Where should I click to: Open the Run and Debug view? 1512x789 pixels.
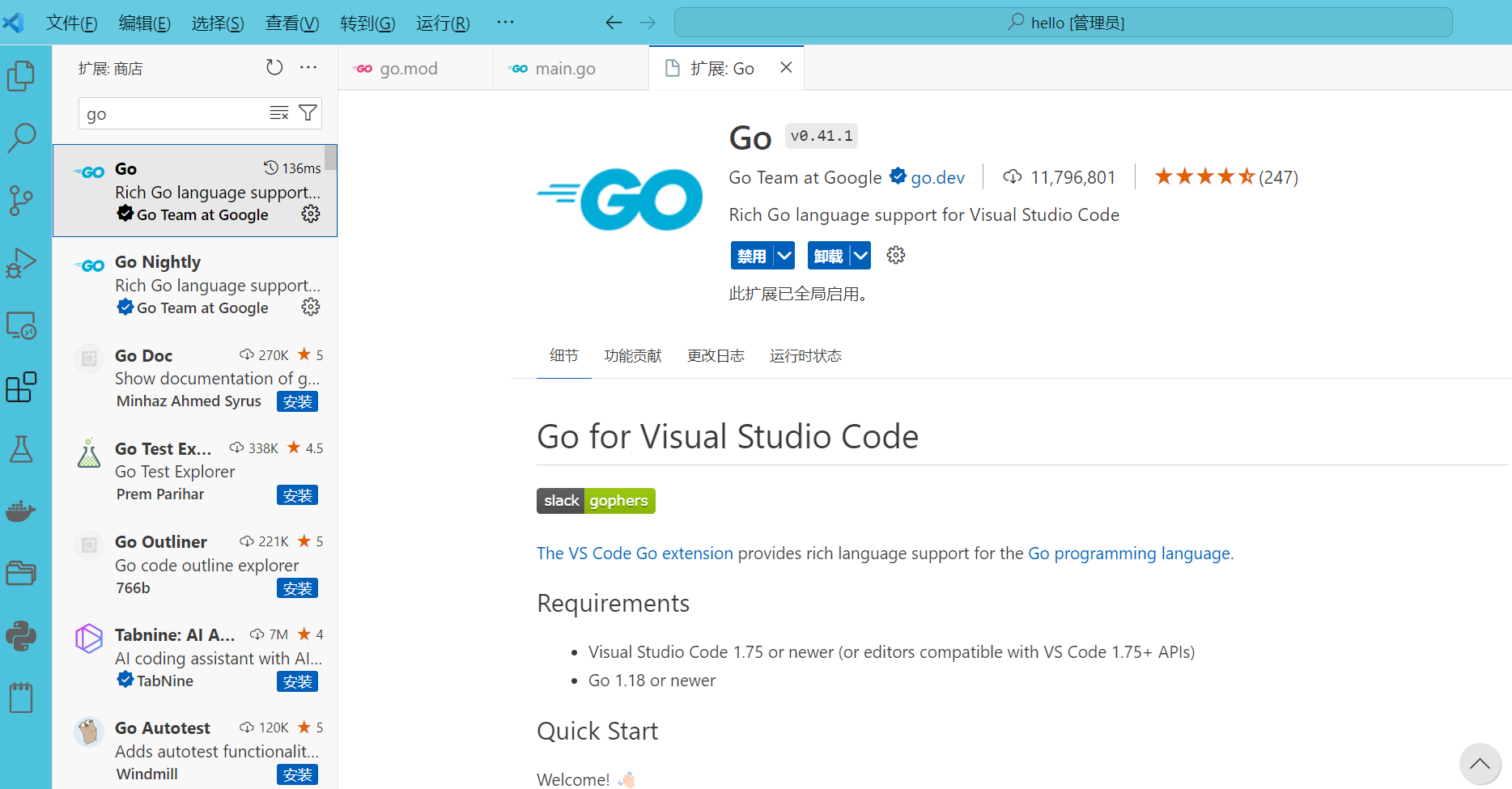pyautogui.click(x=21, y=263)
